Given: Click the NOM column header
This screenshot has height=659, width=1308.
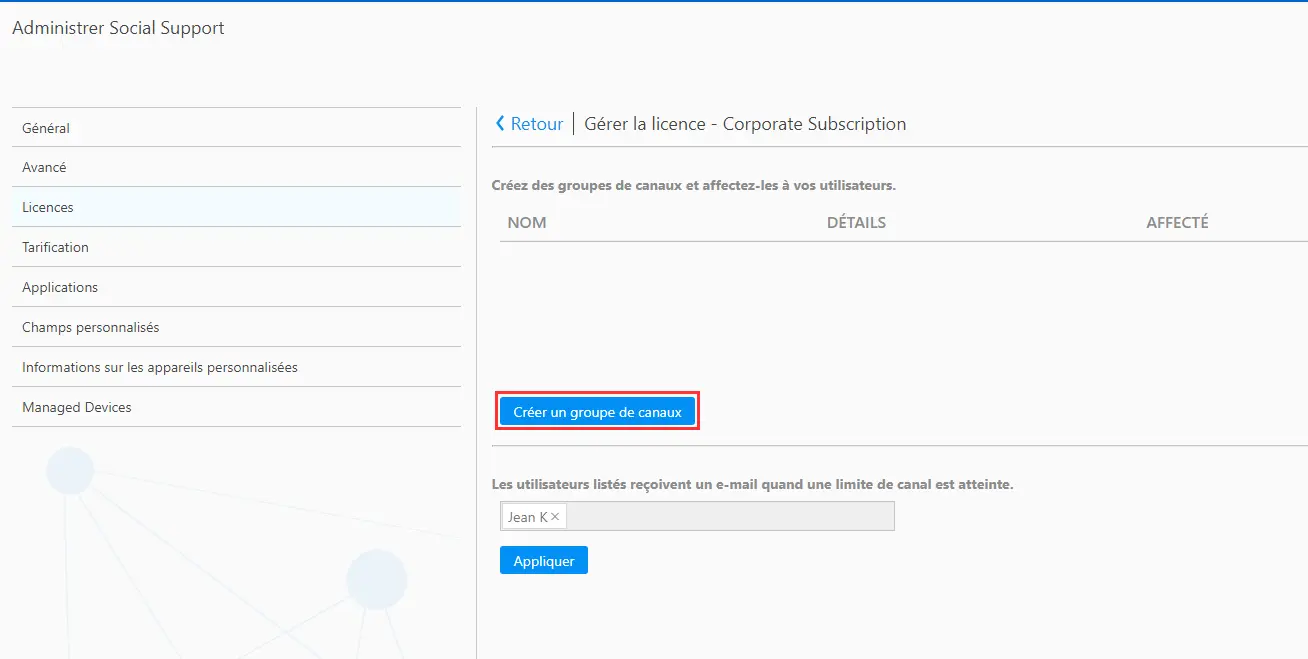Looking at the screenshot, I should [527, 223].
